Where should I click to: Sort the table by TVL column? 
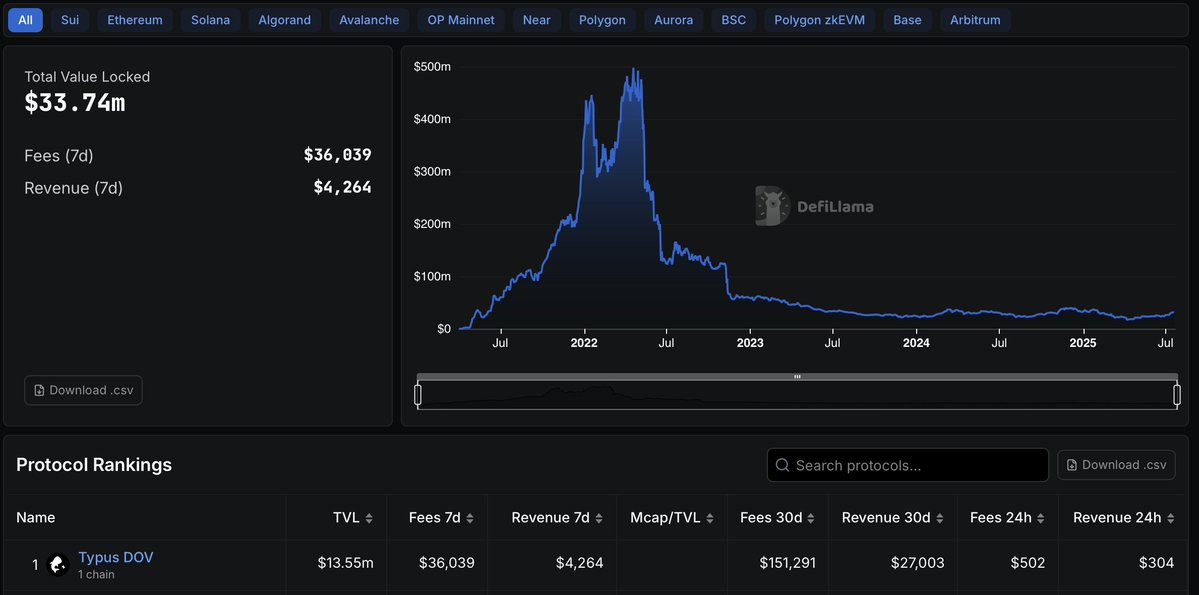353,518
